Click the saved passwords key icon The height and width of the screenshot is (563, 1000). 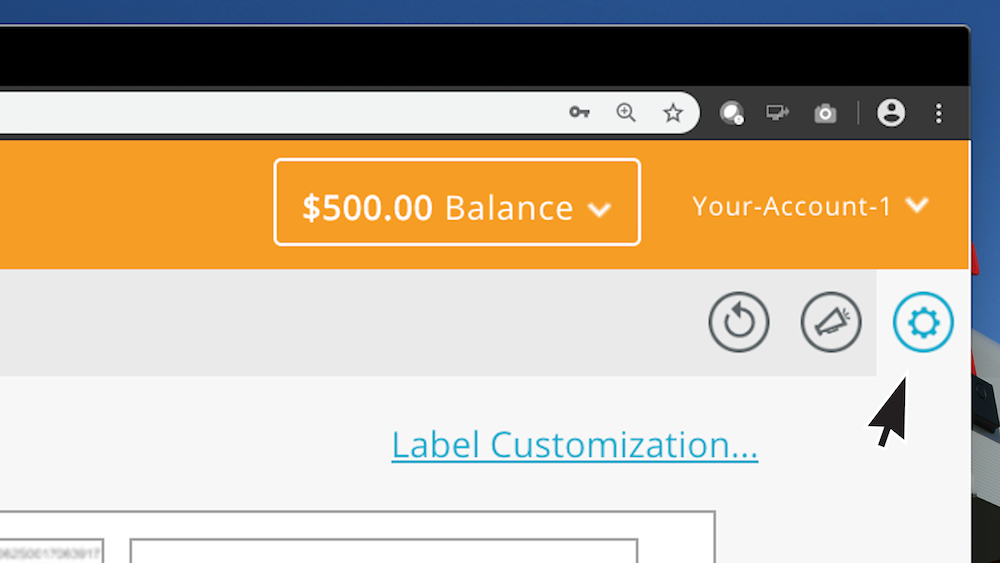(x=579, y=113)
